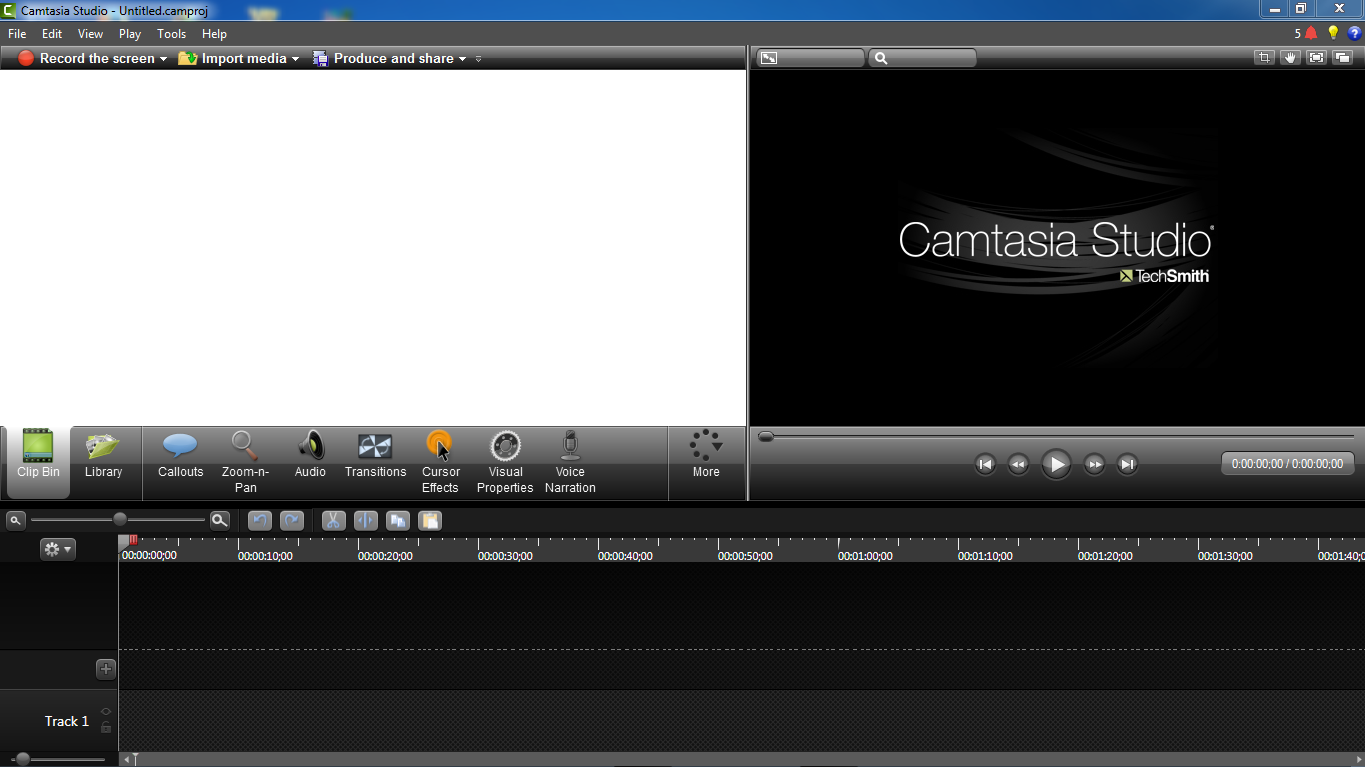Open the Visual Properties panel
This screenshot has height=767, width=1365.
[x=505, y=460]
